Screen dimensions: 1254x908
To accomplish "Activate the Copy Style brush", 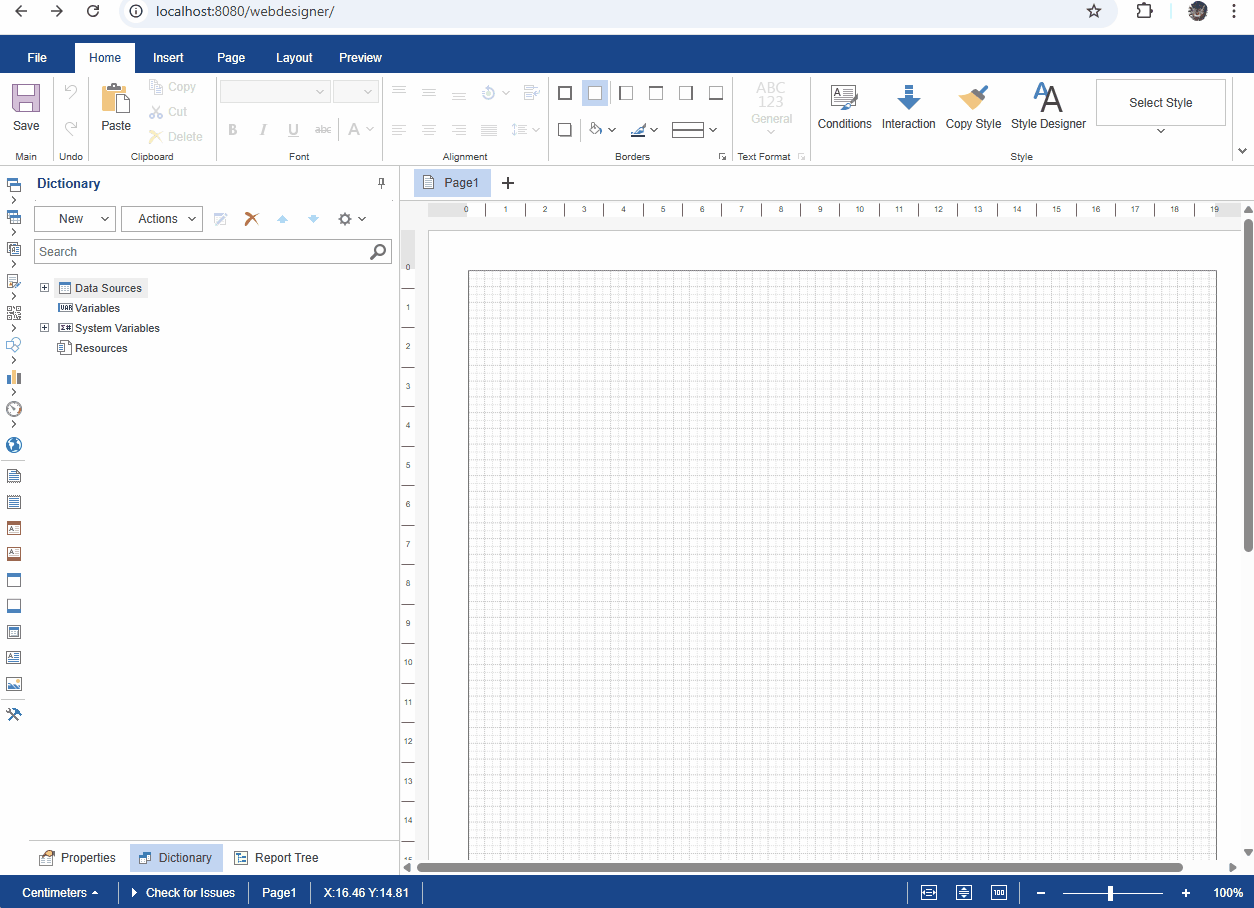I will pyautogui.click(x=973, y=107).
